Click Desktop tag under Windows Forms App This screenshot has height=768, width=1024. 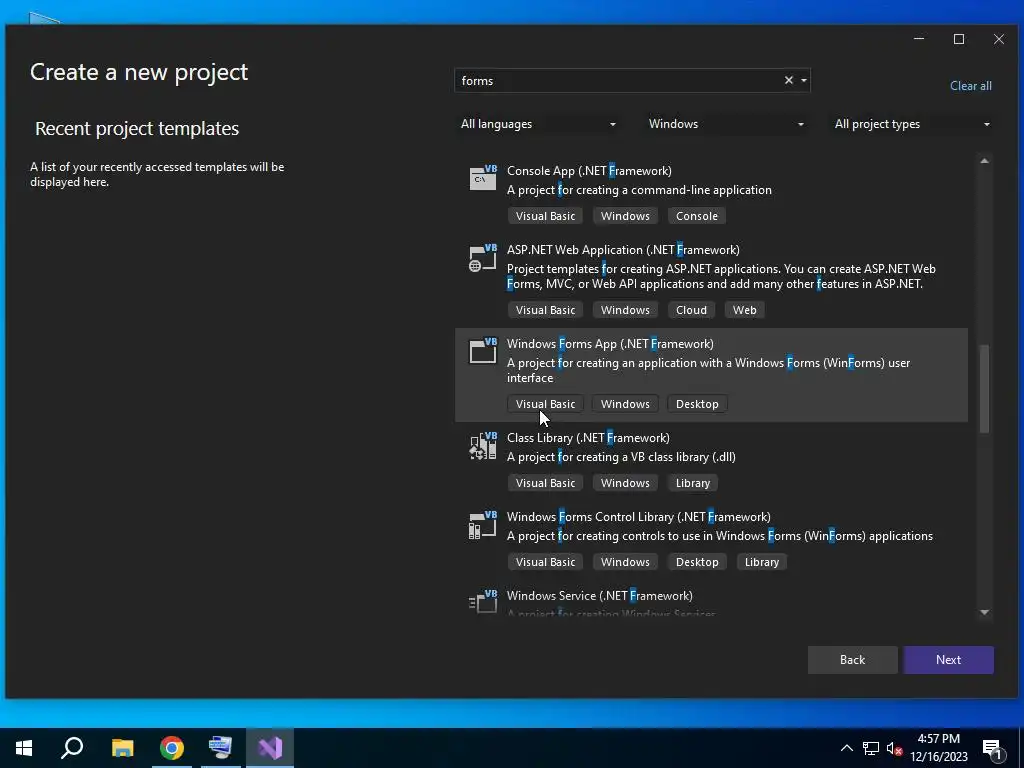(697, 404)
